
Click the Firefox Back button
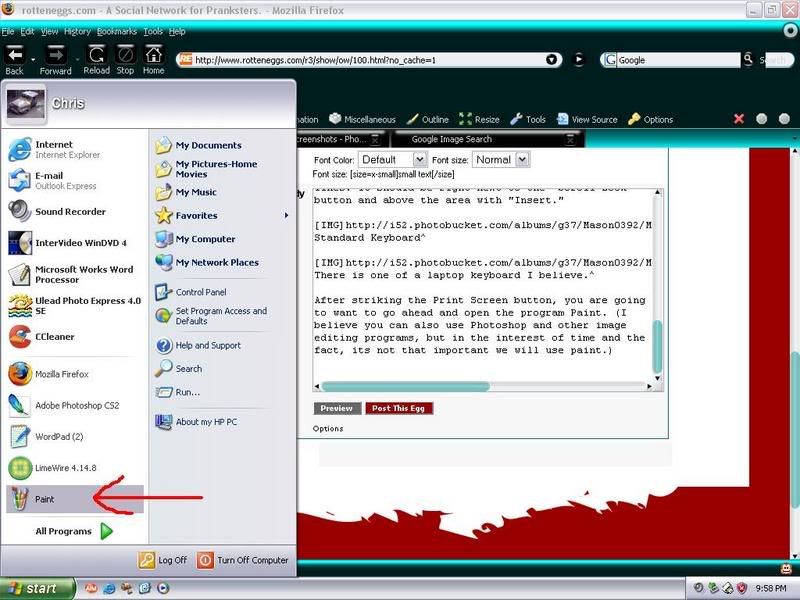tap(14, 60)
